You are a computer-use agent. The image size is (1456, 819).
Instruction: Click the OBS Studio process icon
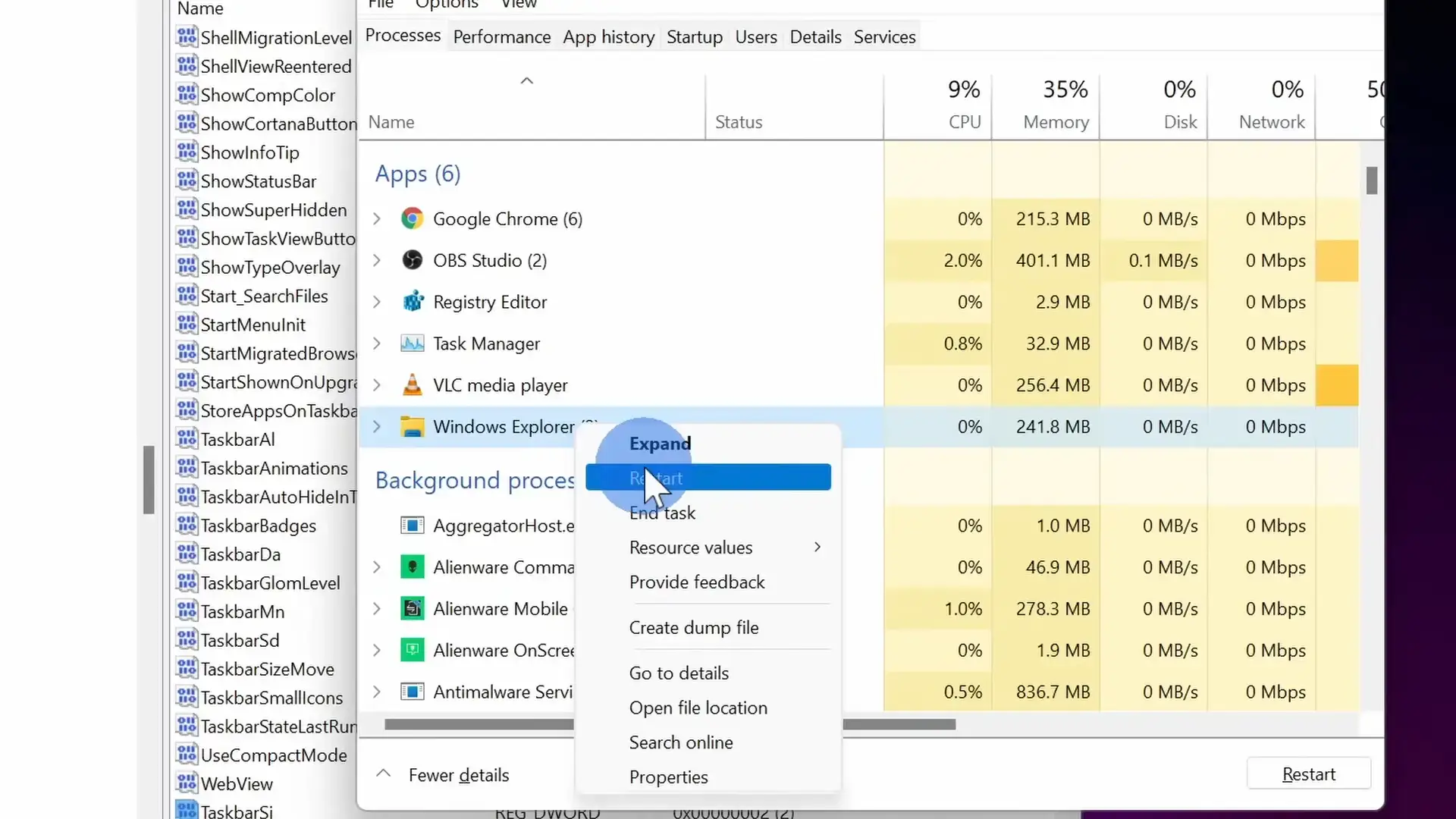click(x=412, y=261)
